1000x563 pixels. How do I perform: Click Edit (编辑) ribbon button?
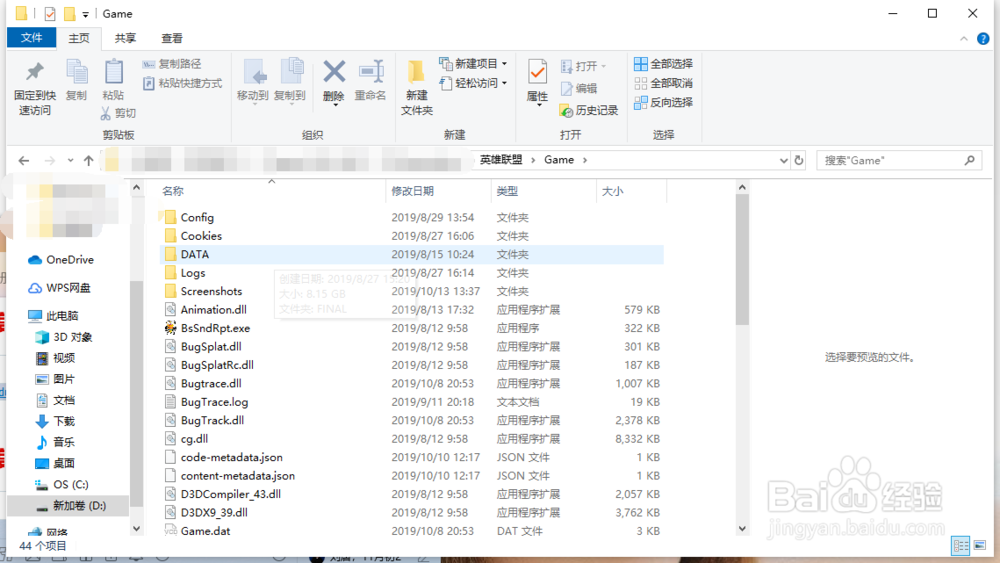coord(579,88)
